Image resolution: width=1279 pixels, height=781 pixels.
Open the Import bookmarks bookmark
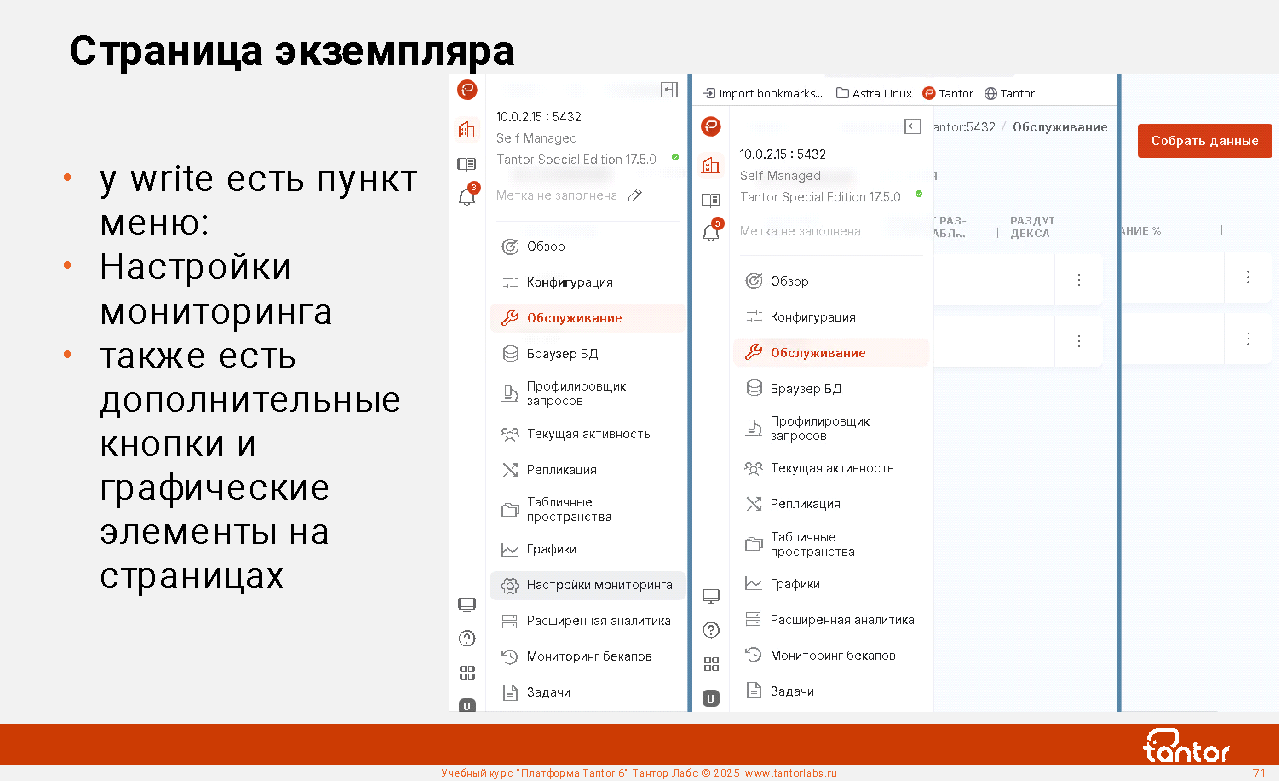coord(762,93)
